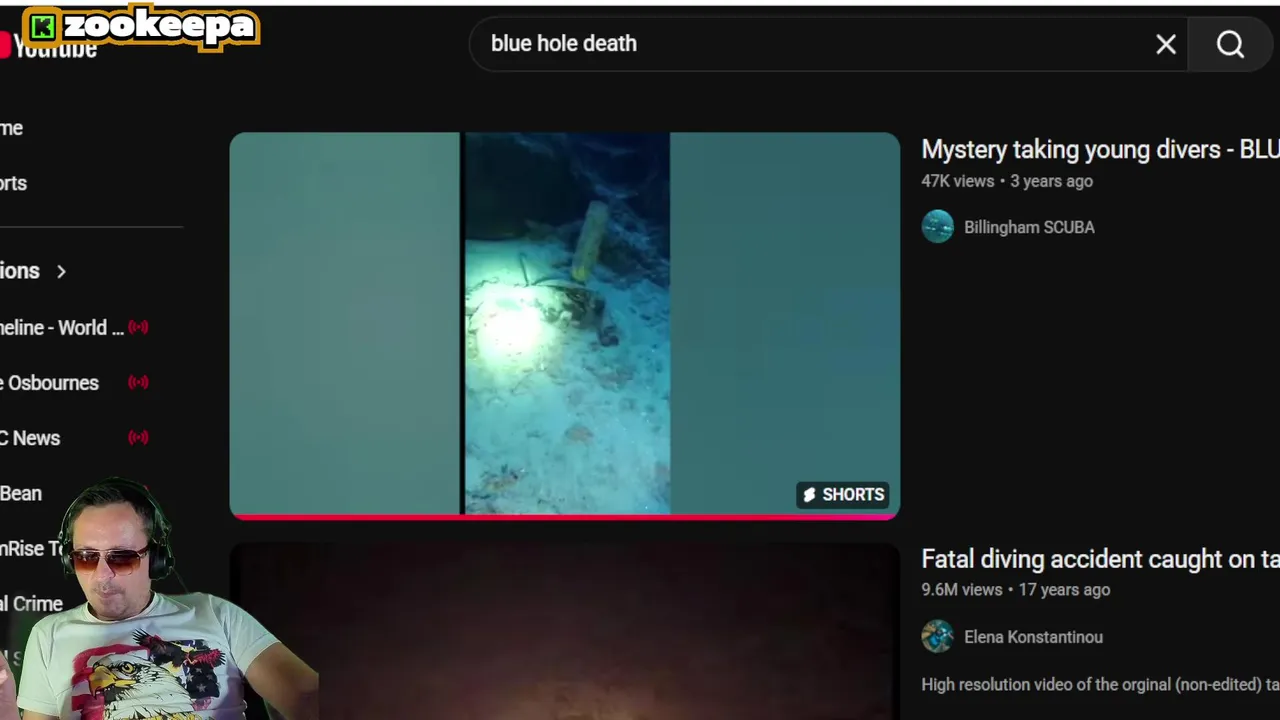The height and width of the screenshot is (720, 1280).
Task: Click the YouTube logo to go home
Action: [x=48, y=45]
